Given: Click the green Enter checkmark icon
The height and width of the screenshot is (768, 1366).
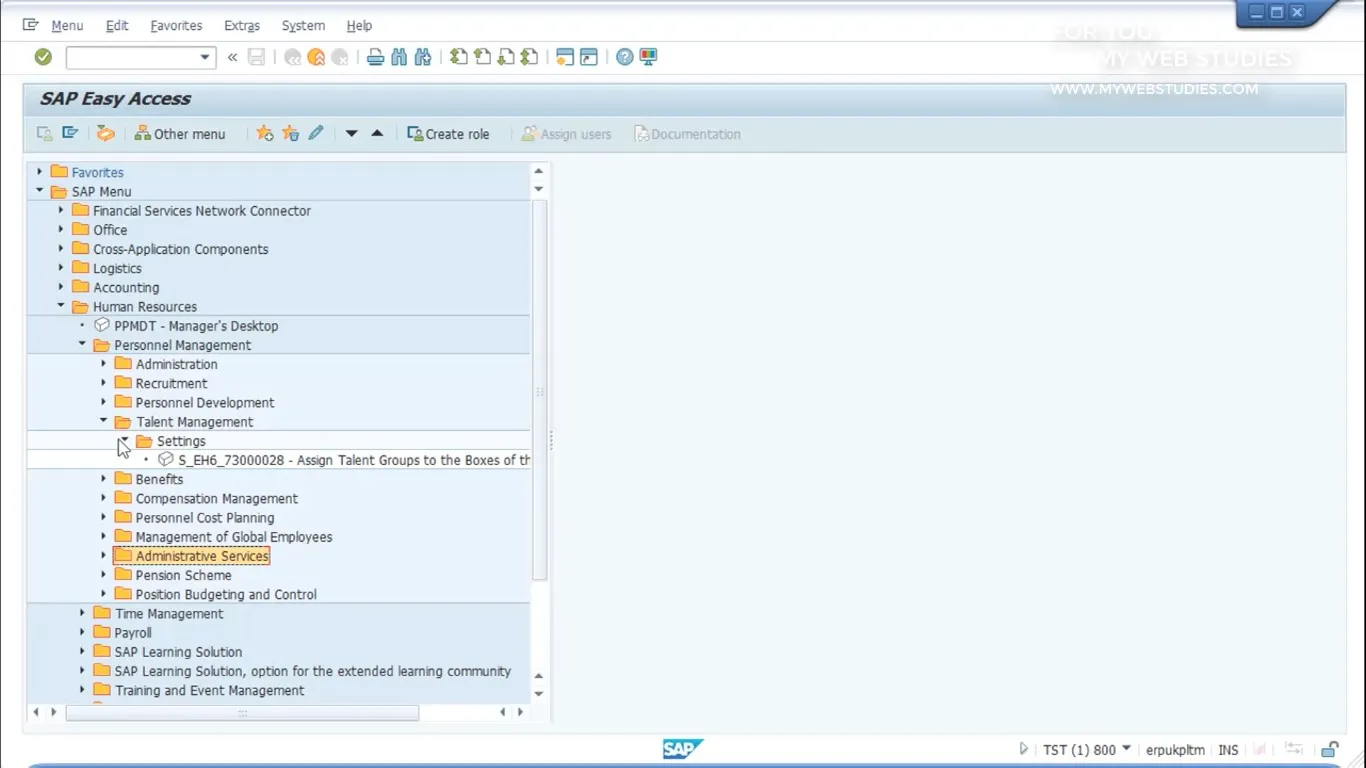Looking at the screenshot, I should pos(43,57).
